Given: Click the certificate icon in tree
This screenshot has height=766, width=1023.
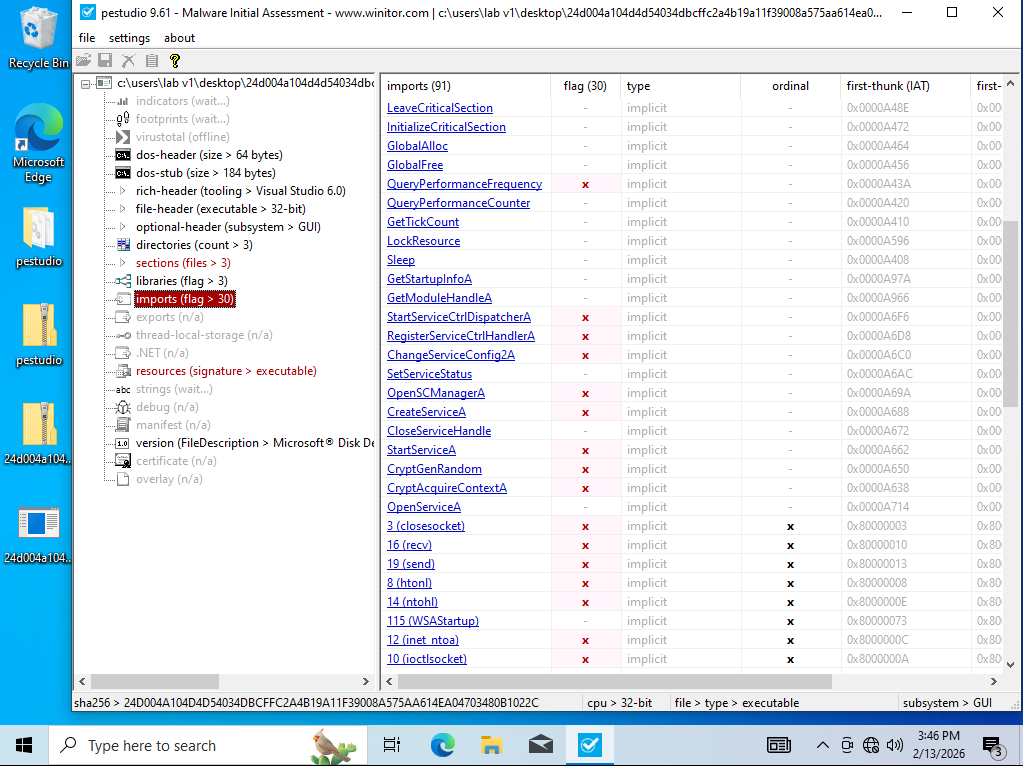Looking at the screenshot, I should (123, 461).
